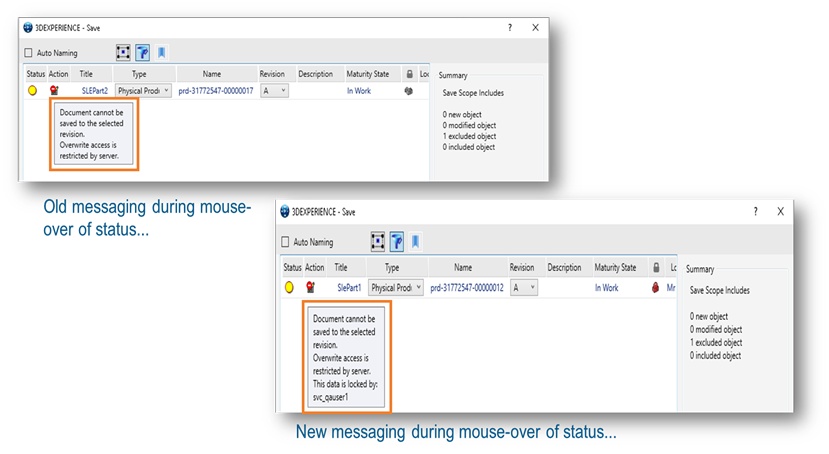Click yellow status circle for SLEPart2
This screenshot has height=454, width=829.
[x=32, y=91]
